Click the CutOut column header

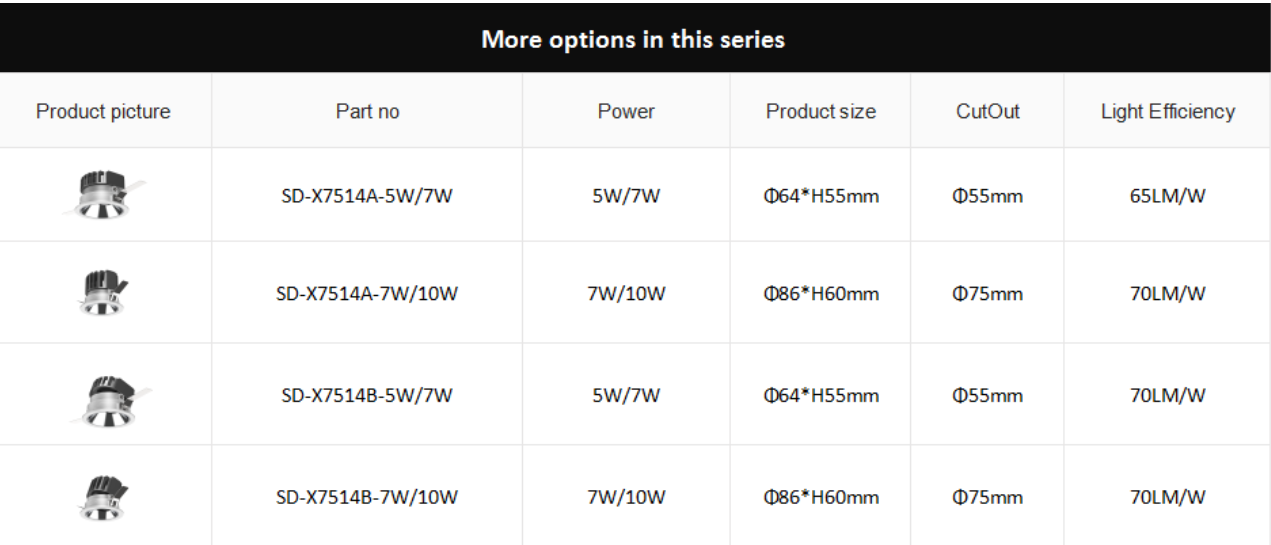[987, 111]
